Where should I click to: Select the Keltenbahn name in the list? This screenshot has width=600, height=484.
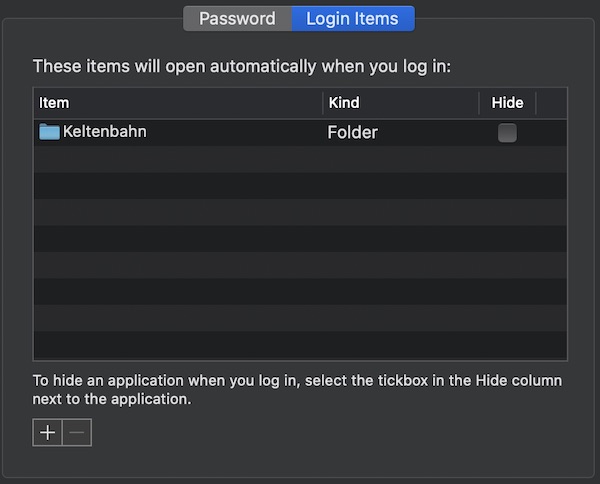click(105, 131)
